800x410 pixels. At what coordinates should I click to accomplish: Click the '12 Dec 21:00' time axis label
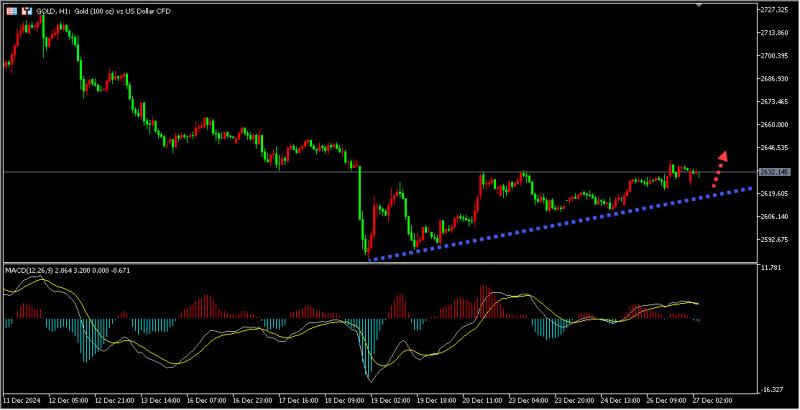(113, 400)
